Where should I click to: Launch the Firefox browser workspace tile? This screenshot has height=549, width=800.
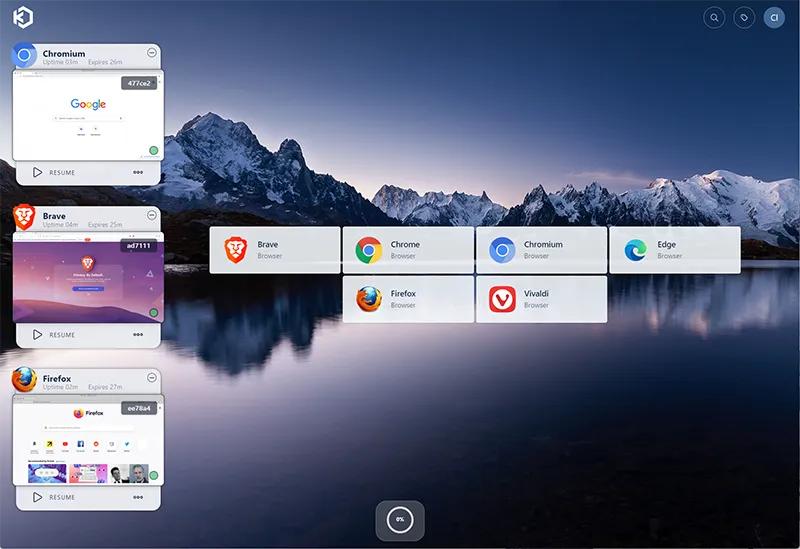(x=408, y=299)
